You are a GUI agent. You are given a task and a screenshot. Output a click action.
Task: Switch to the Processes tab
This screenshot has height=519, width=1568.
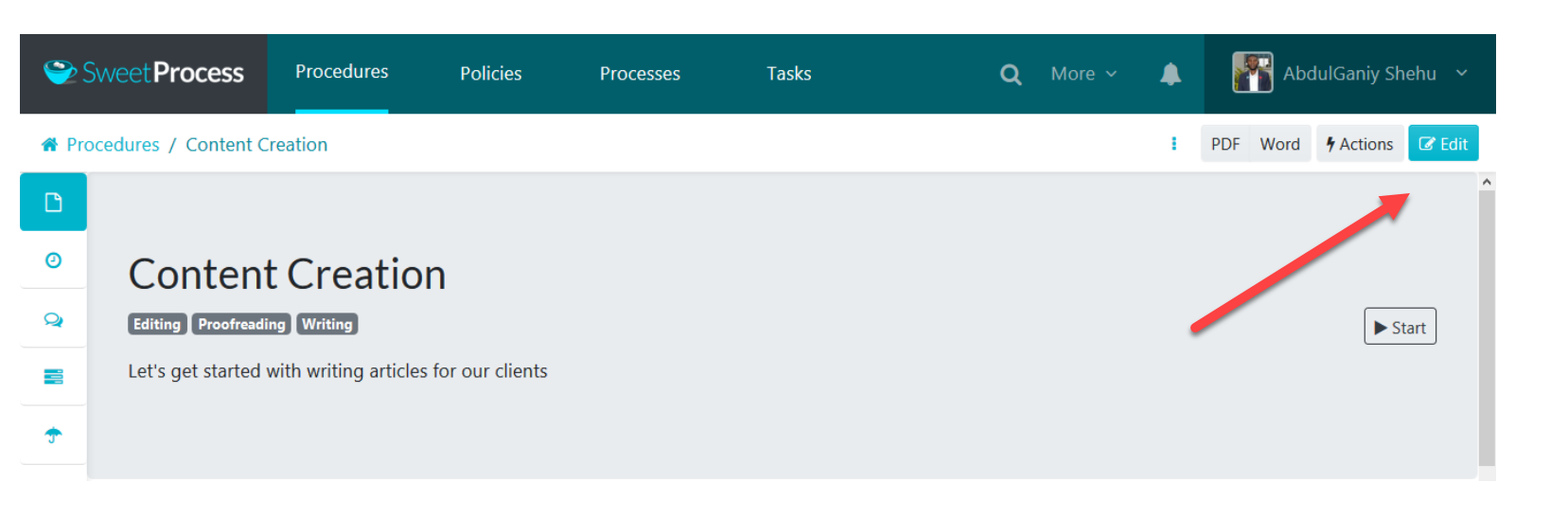[x=640, y=74]
